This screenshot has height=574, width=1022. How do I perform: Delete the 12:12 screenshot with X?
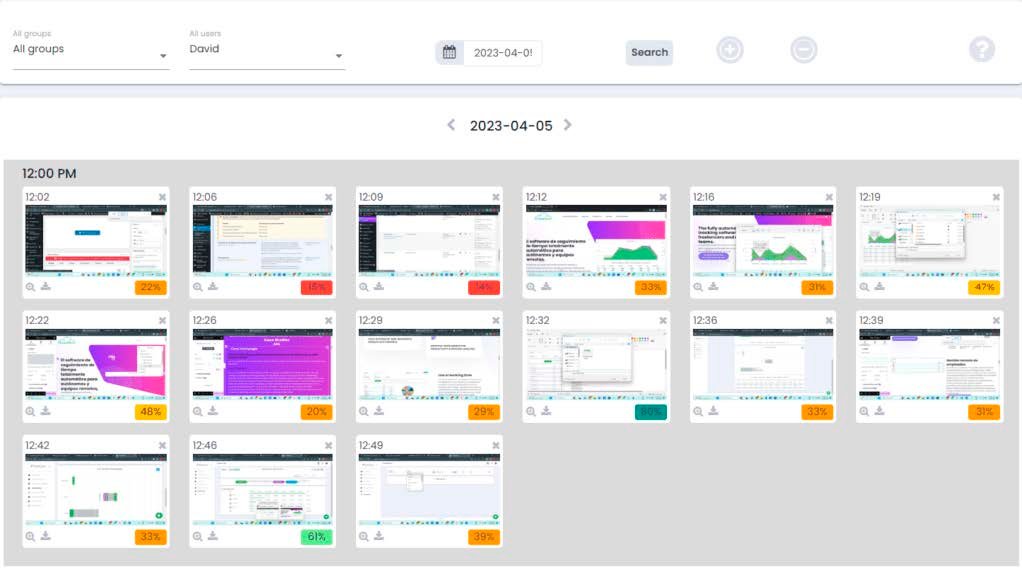click(x=662, y=197)
